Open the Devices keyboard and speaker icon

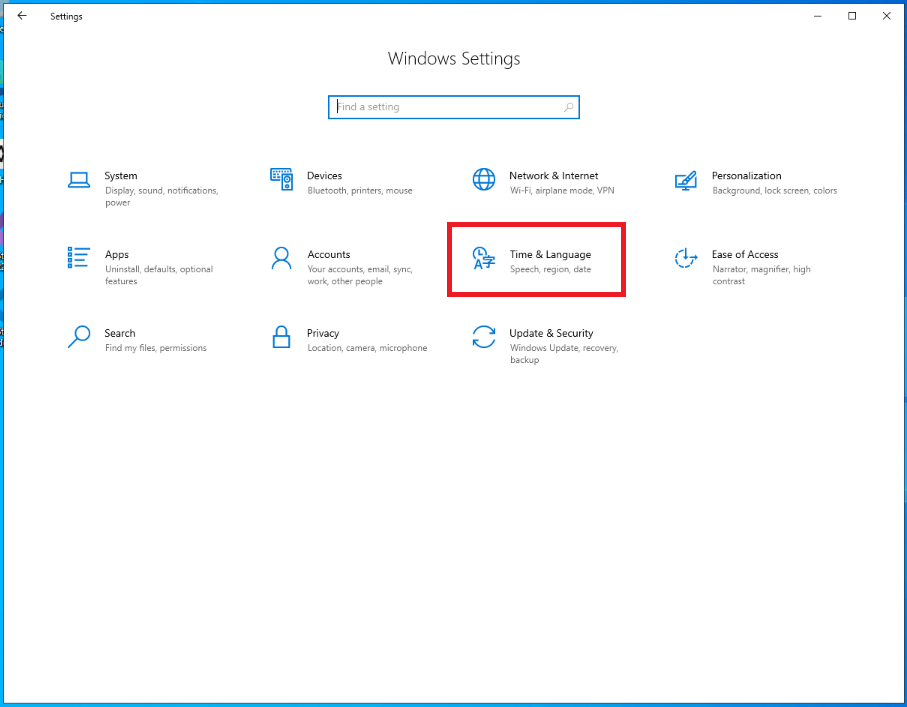coord(281,179)
